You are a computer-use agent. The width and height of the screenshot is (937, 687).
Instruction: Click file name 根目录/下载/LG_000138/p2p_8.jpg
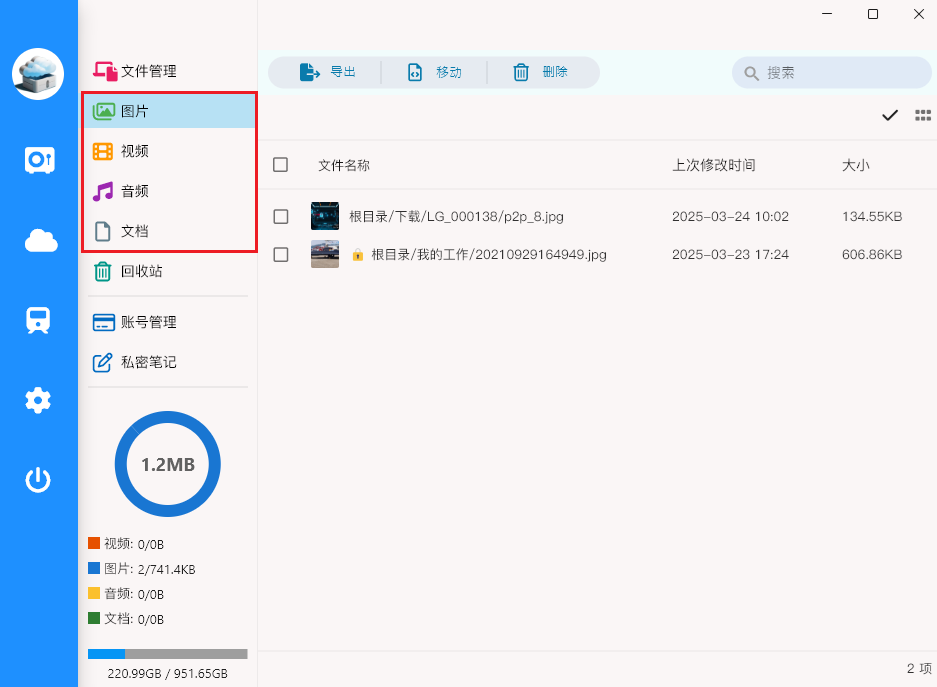[x=457, y=216]
